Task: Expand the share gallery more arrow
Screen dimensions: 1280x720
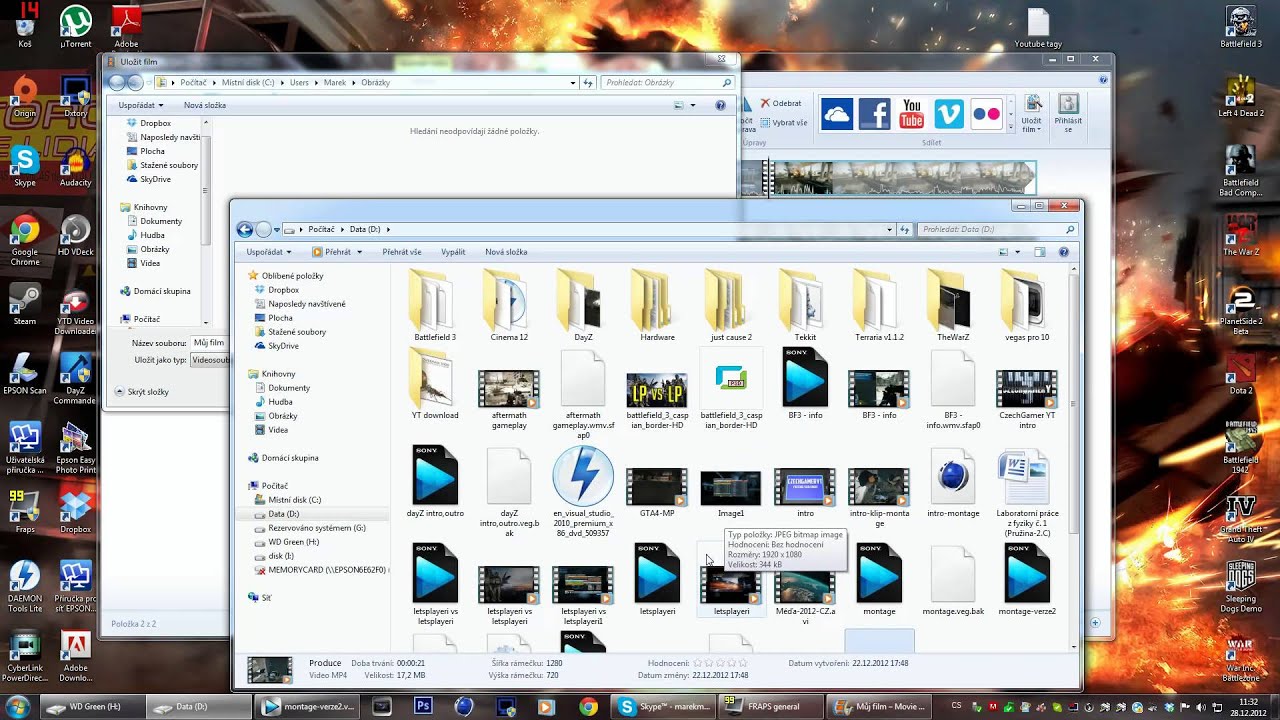Action: (x=1011, y=127)
